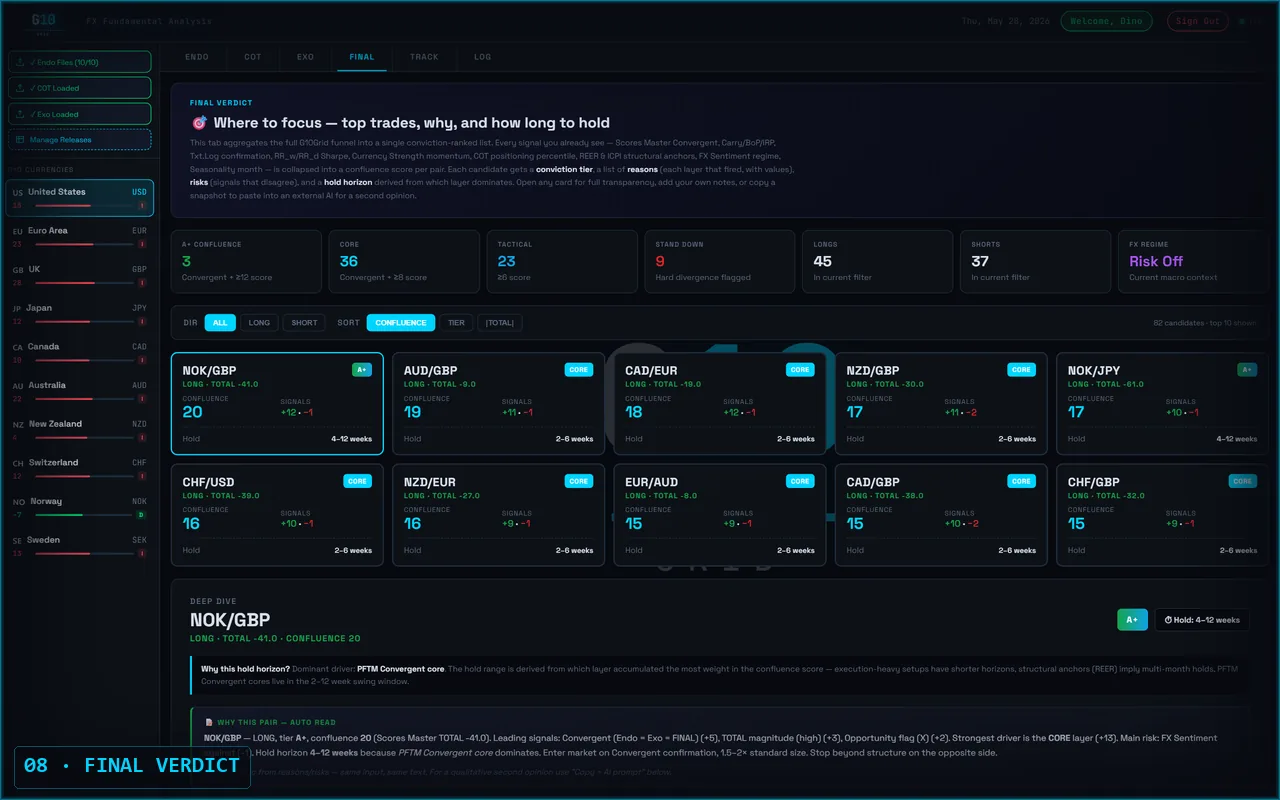The width and height of the screenshot is (1280, 800).
Task: Click the upload icon beside COT Loaded
Action: [x=21, y=88]
